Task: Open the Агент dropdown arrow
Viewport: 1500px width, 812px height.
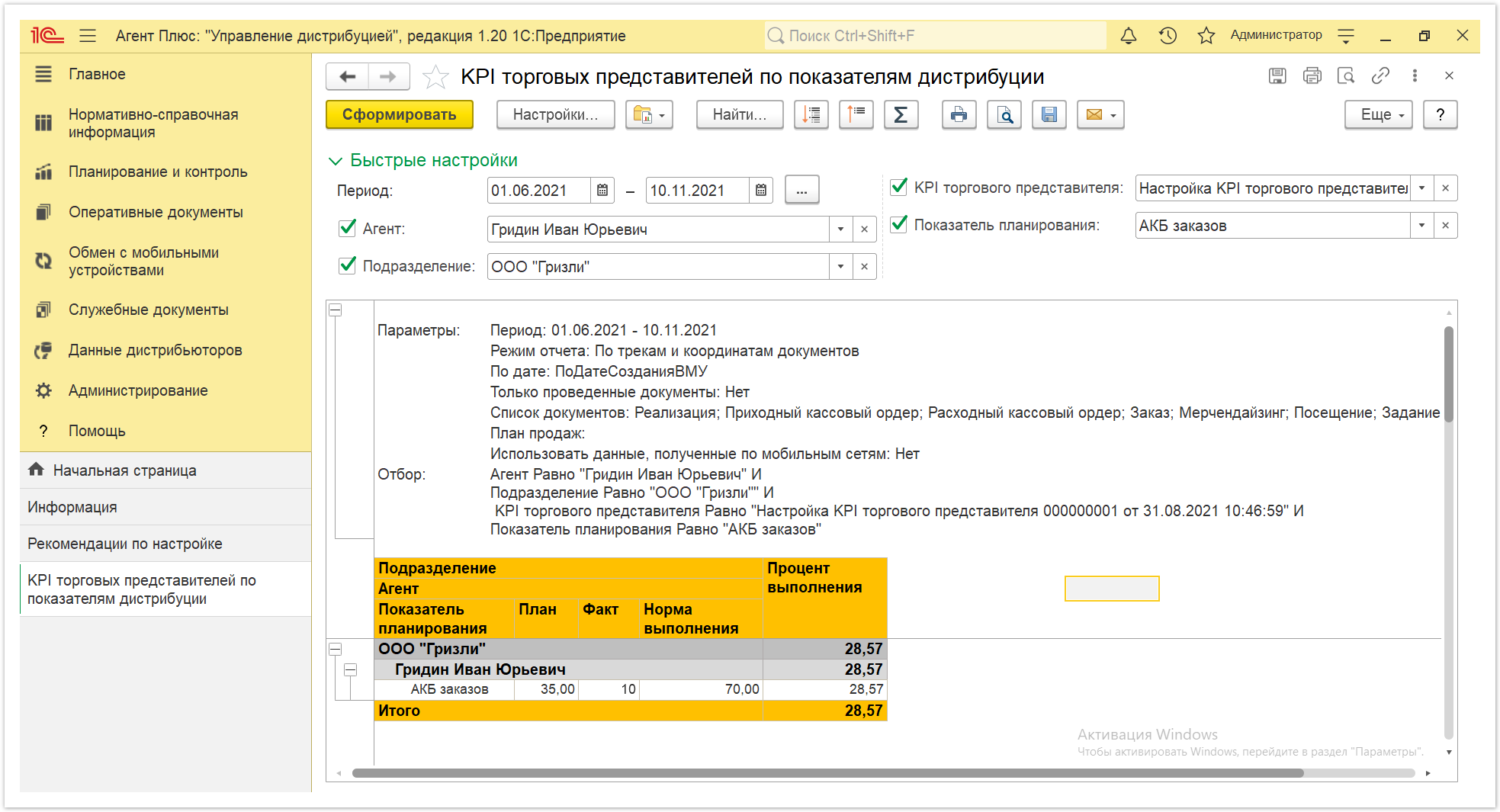Action: tap(840, 229)
